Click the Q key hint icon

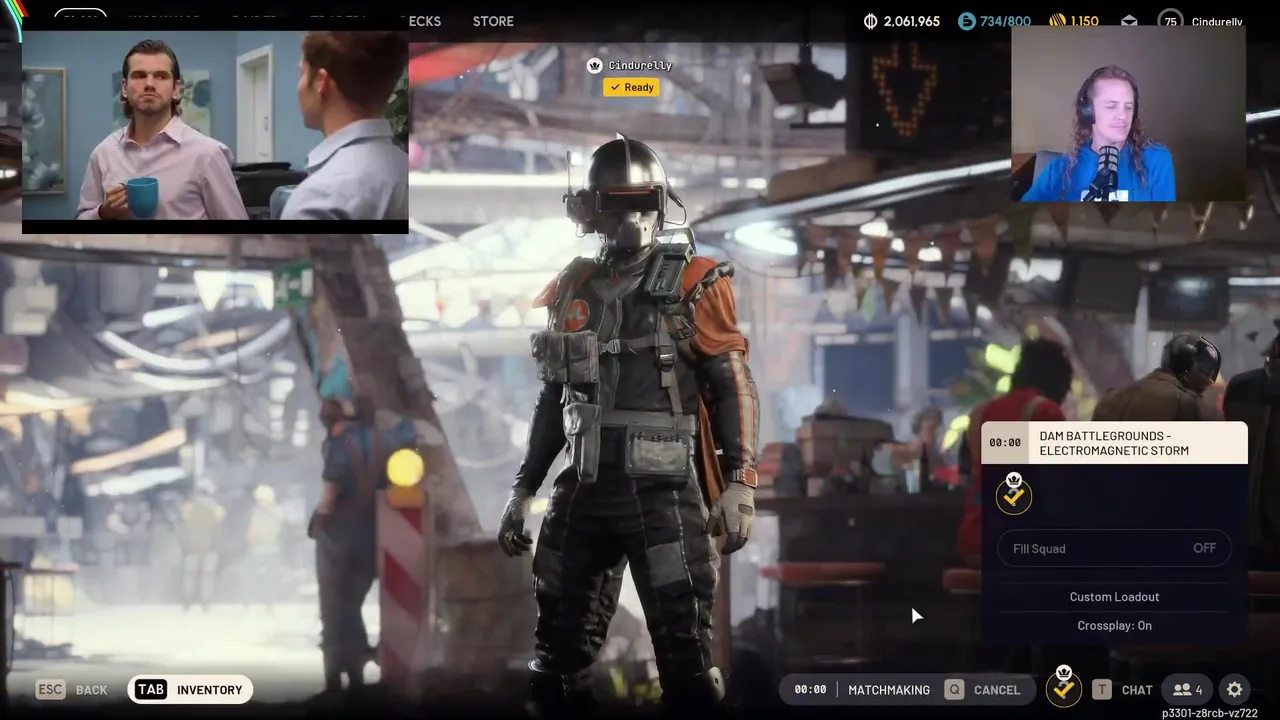tap(955, 690)
